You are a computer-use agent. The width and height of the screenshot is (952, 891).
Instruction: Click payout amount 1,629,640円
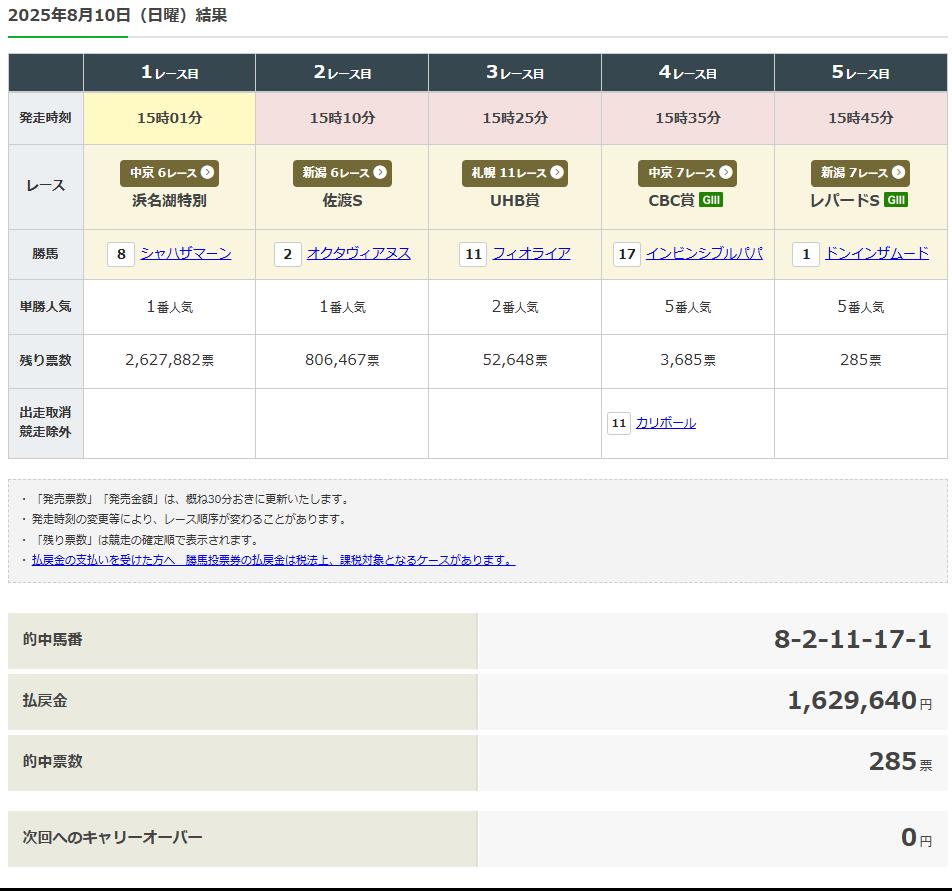pos(859,701)
